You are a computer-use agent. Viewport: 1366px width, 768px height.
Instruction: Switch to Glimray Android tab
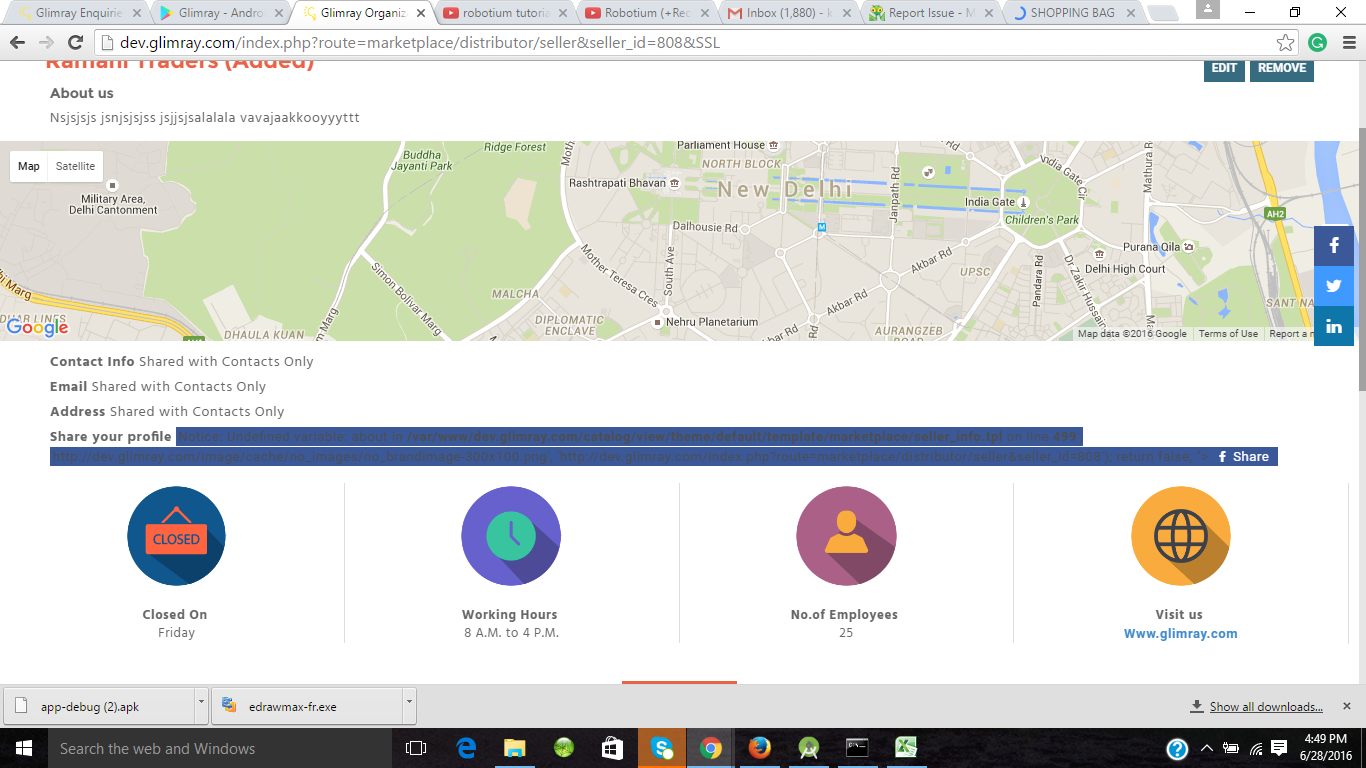(218, 14)
